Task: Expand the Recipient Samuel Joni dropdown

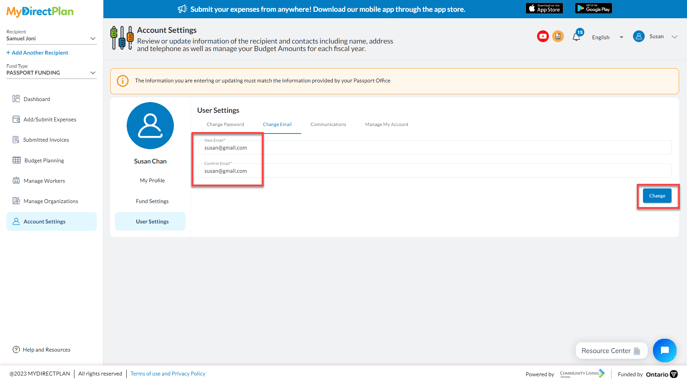Action: tap(51, 39)
